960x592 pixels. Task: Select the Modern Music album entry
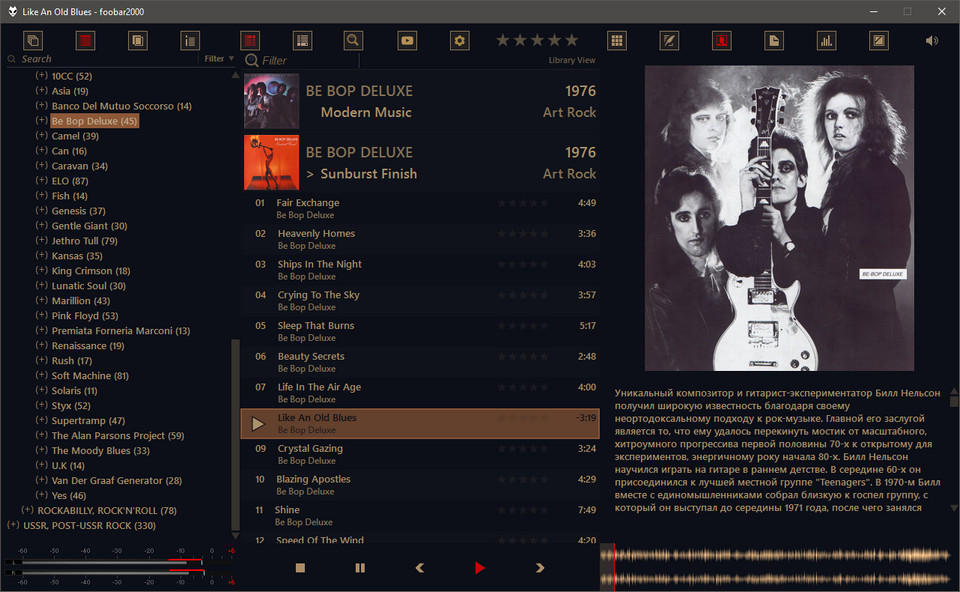pyautogui.click(x=420, y=101)
